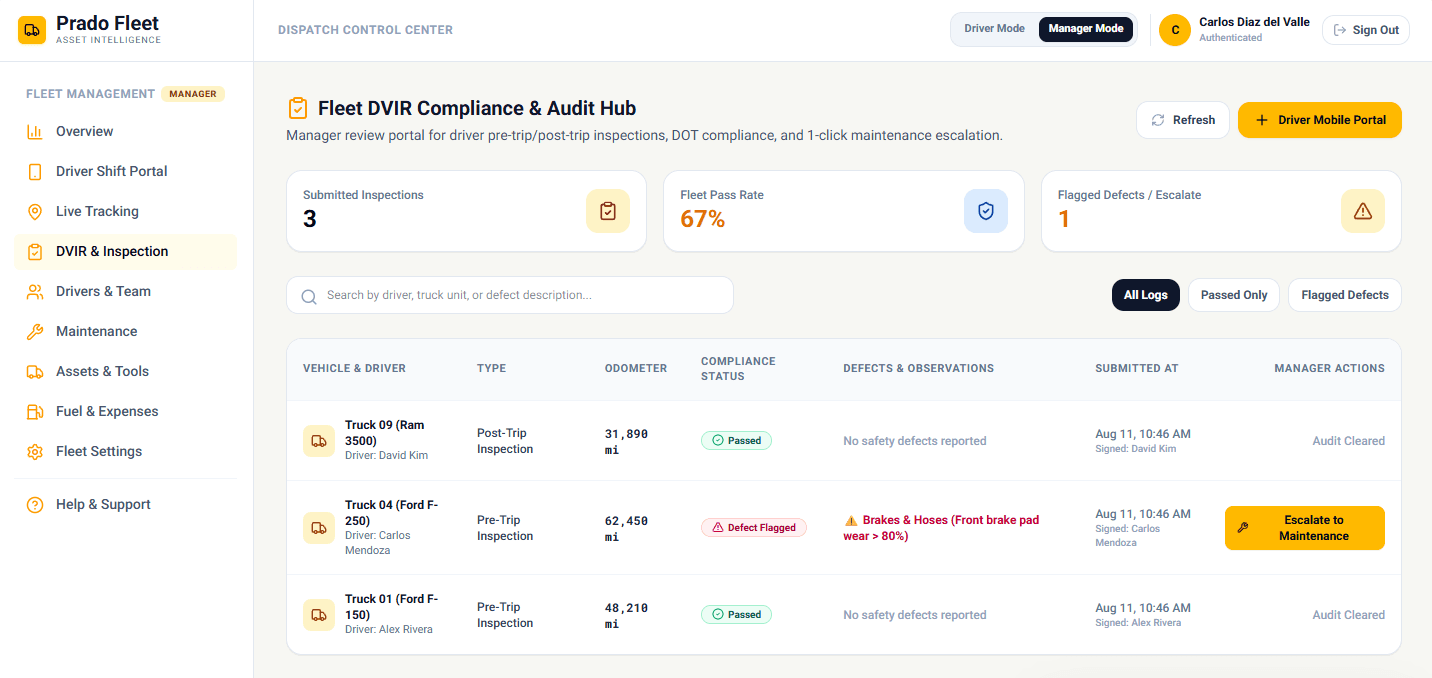Click the Defects & Observations column header

919,369
